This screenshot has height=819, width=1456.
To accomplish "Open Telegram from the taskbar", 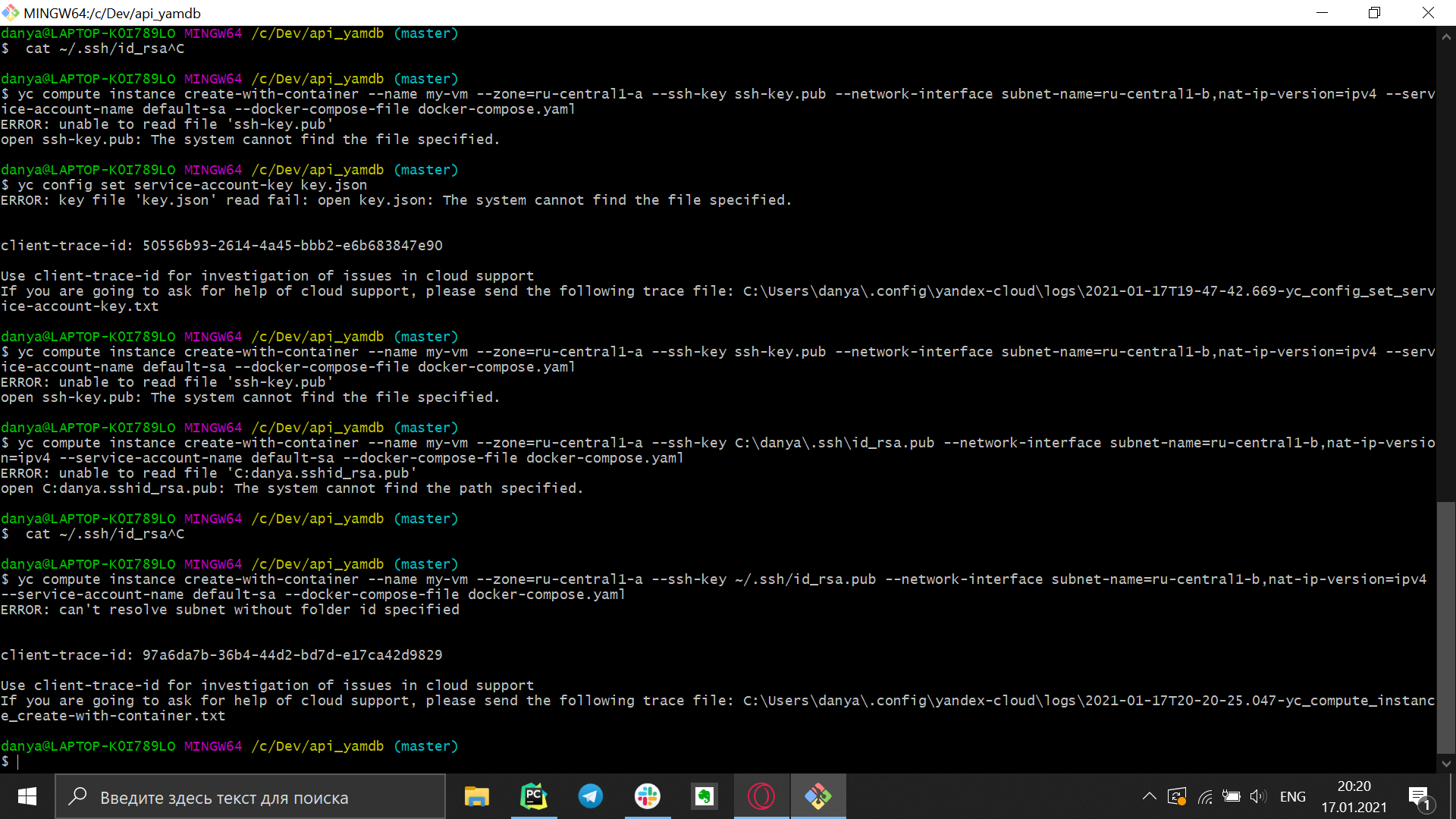I will coord(591,796).
